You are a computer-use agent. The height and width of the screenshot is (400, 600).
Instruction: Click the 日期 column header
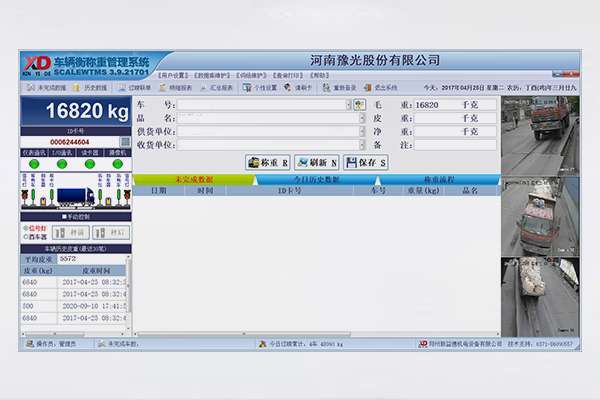pos(159,190)
